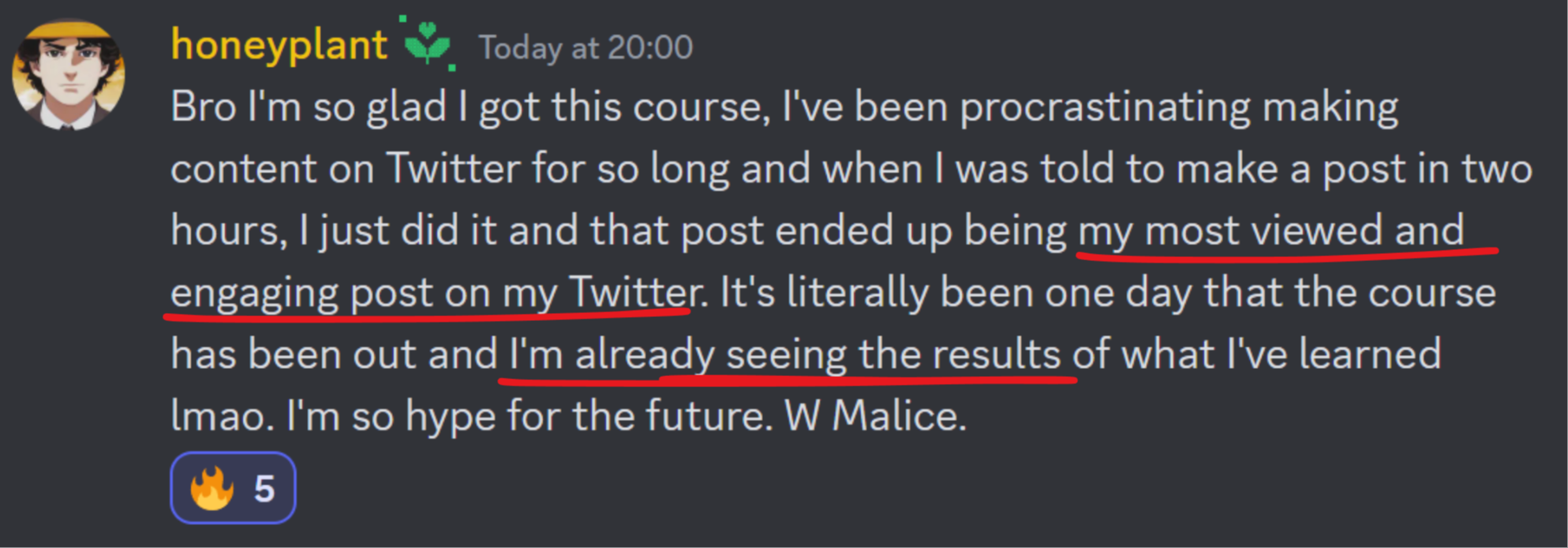Click the green plant role icon
Viewport: 1568px width, 548px height.
pyautogui.click(x=428, y=43)
